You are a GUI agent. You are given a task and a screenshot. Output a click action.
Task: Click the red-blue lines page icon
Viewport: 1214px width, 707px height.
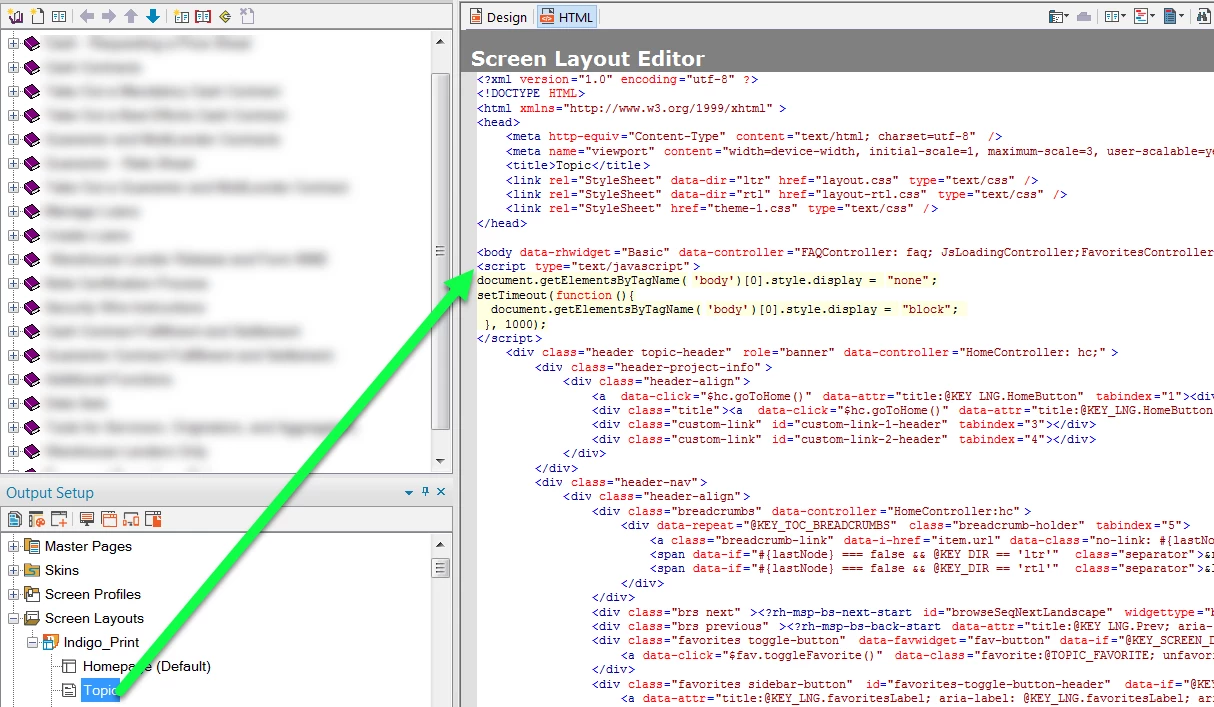coord(1141,16)
